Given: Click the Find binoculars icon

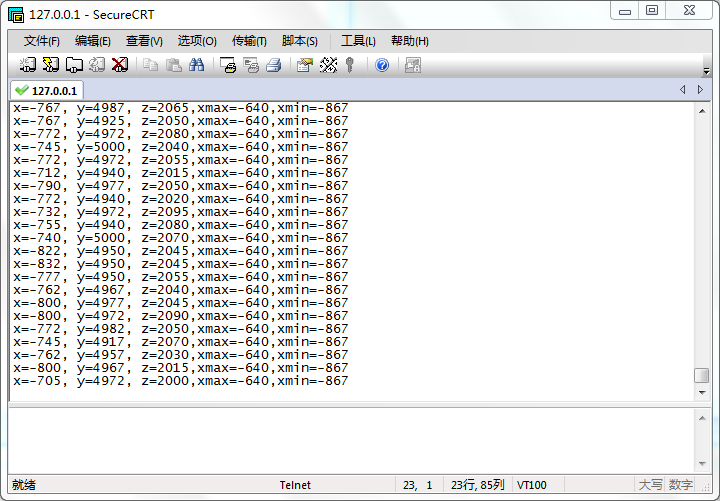Looking at the screenshot, I should click(197, 65).
